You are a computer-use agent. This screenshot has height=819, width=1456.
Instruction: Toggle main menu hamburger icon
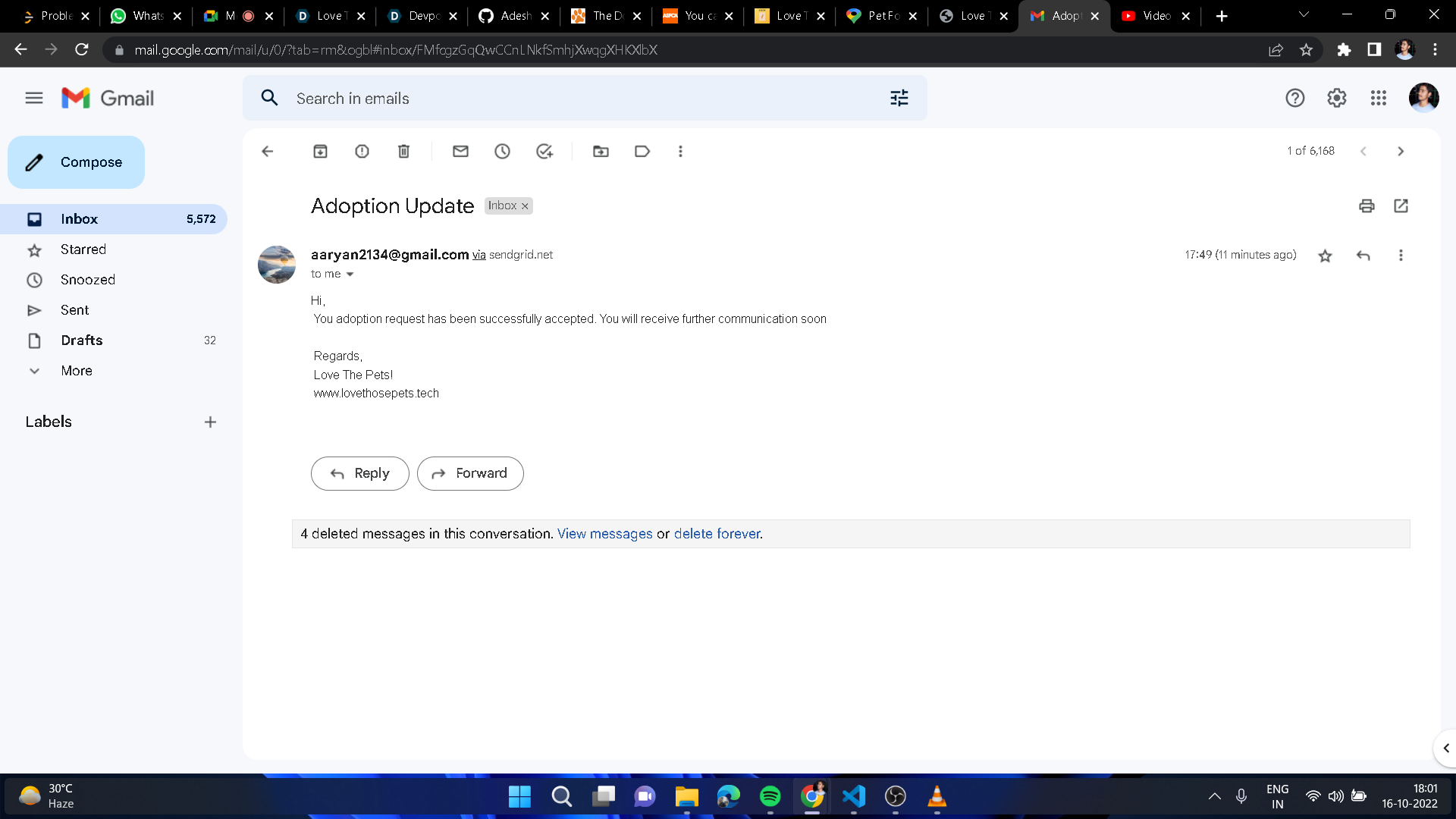tap(34, 98)
